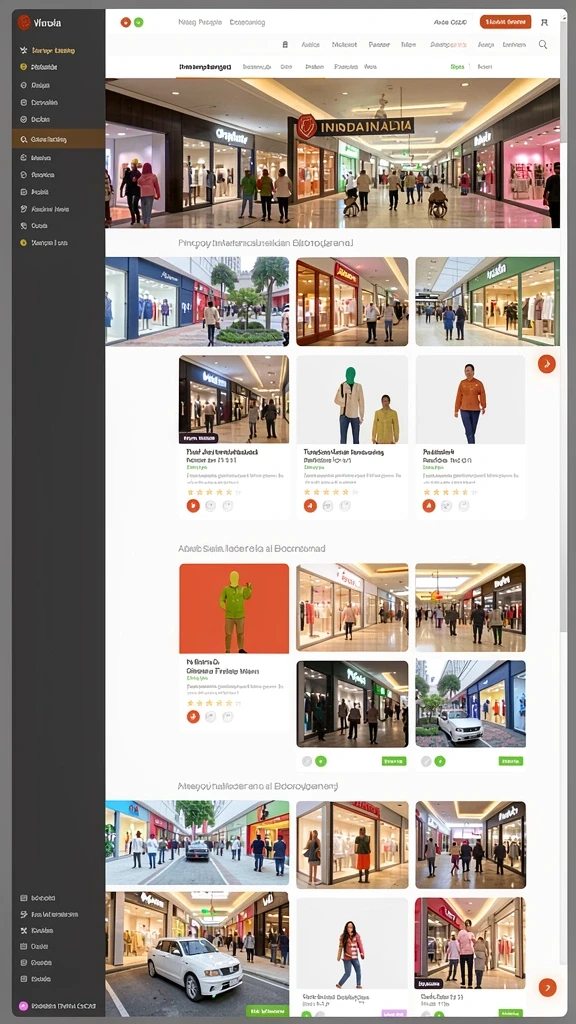The width and height of the screenshot is (576, 1024).
Task: Click the orange round arrow button beside the first card row
Action: (547, 364)
